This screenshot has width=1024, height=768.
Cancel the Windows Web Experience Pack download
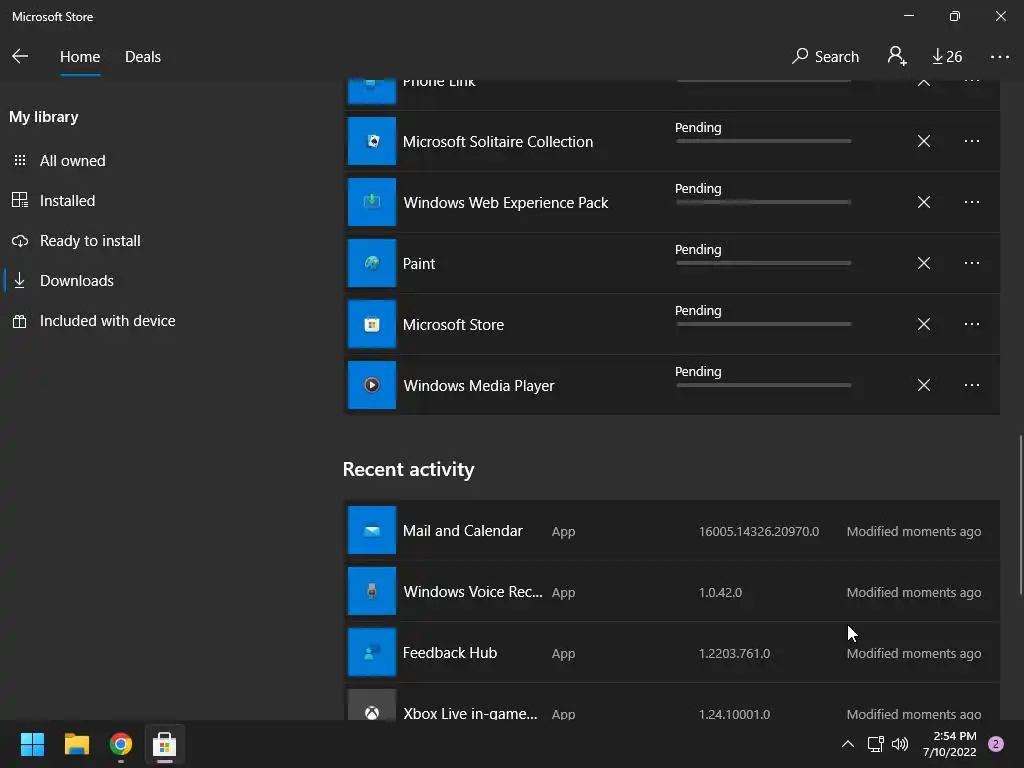point(923,202)
